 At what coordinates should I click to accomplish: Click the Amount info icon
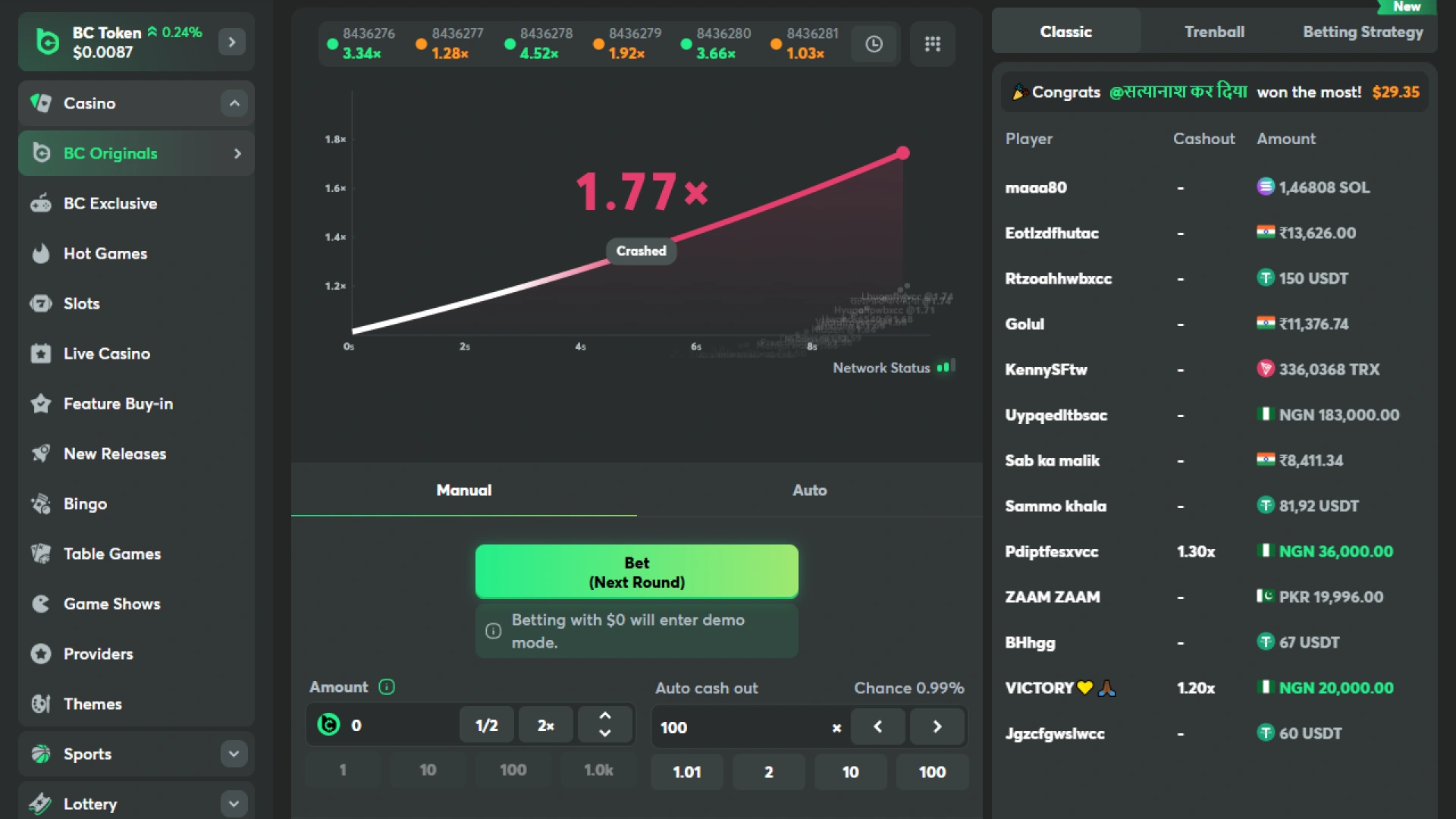[x=387, y=687]
